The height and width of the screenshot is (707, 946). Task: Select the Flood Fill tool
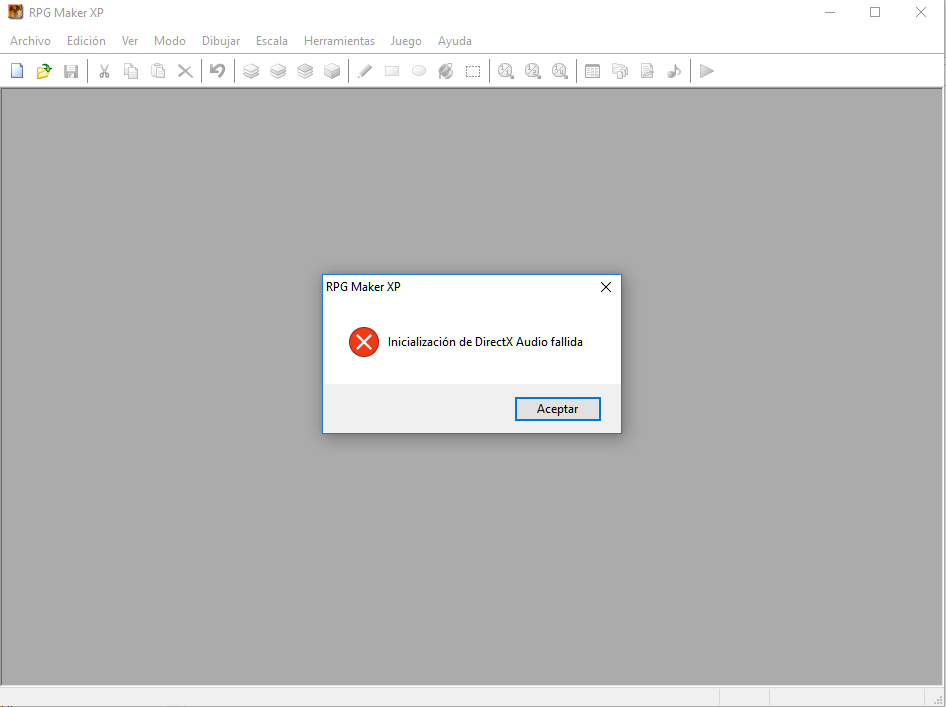[x=446, y=71]
